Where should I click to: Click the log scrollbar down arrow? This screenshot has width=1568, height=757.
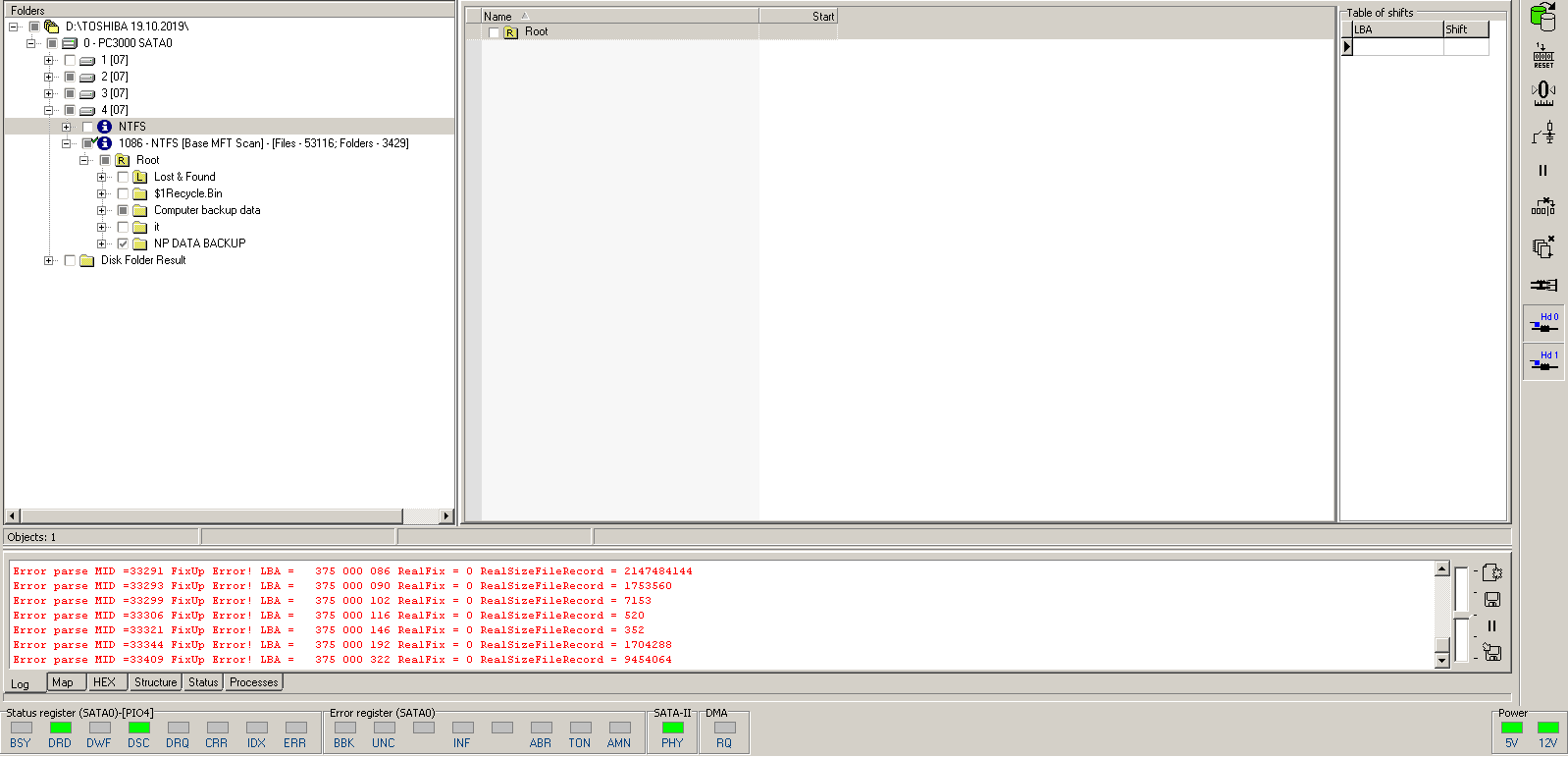click(x=1442, y=661)
